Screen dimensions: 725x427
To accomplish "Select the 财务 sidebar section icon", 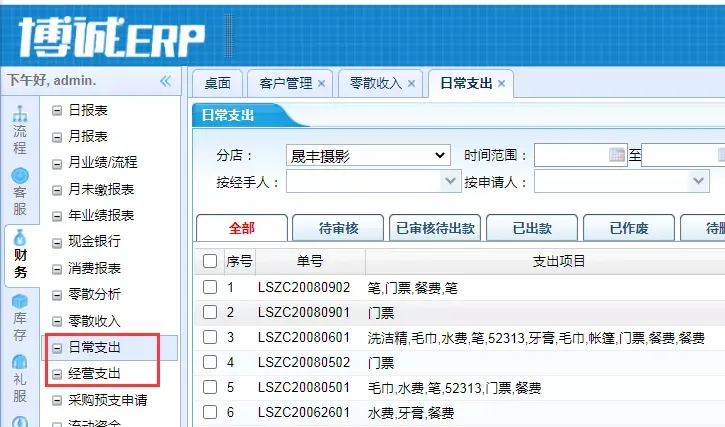I will click(20, 255).
